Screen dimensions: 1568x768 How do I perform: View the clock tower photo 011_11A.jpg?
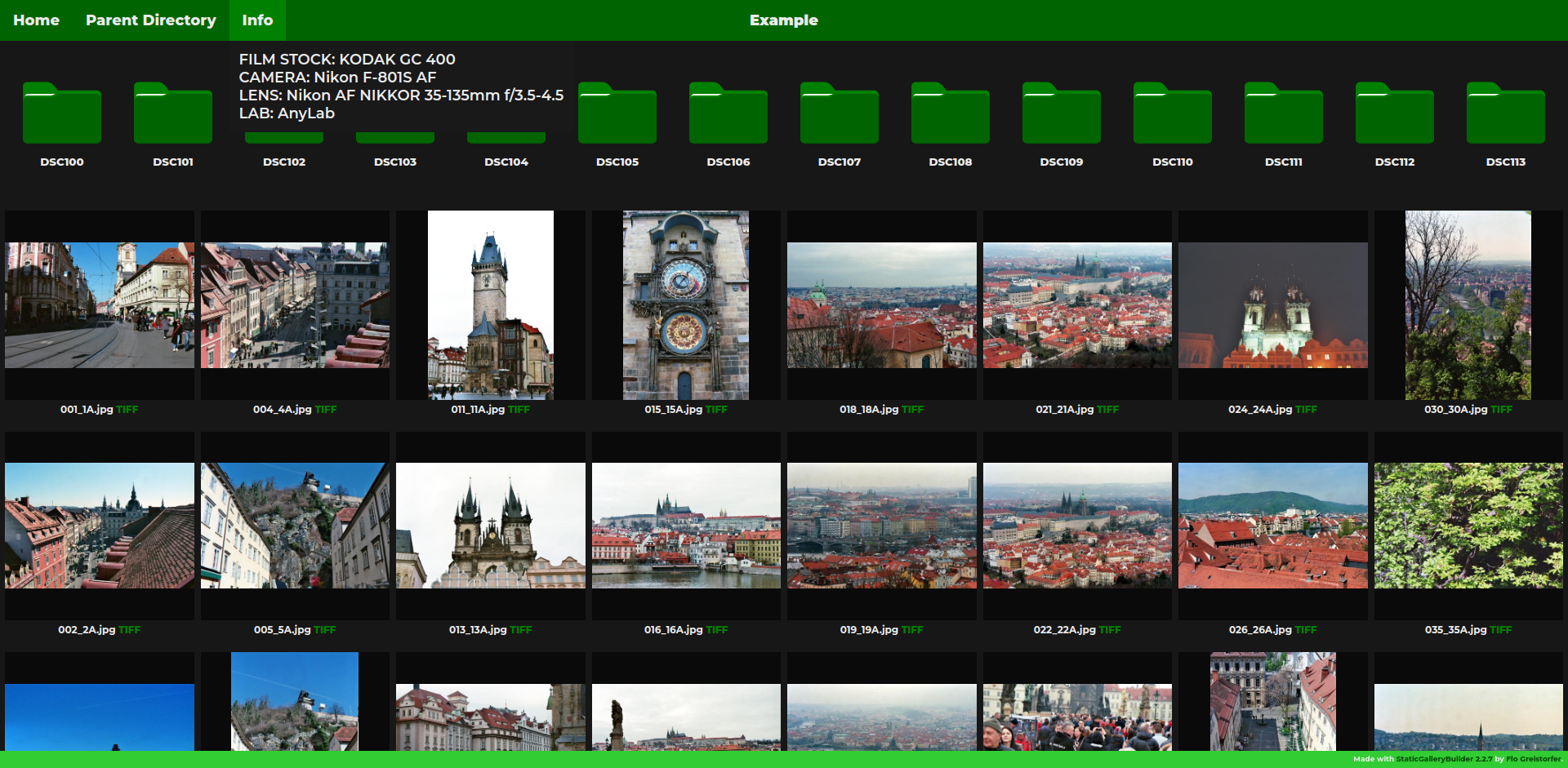(490, 305)
